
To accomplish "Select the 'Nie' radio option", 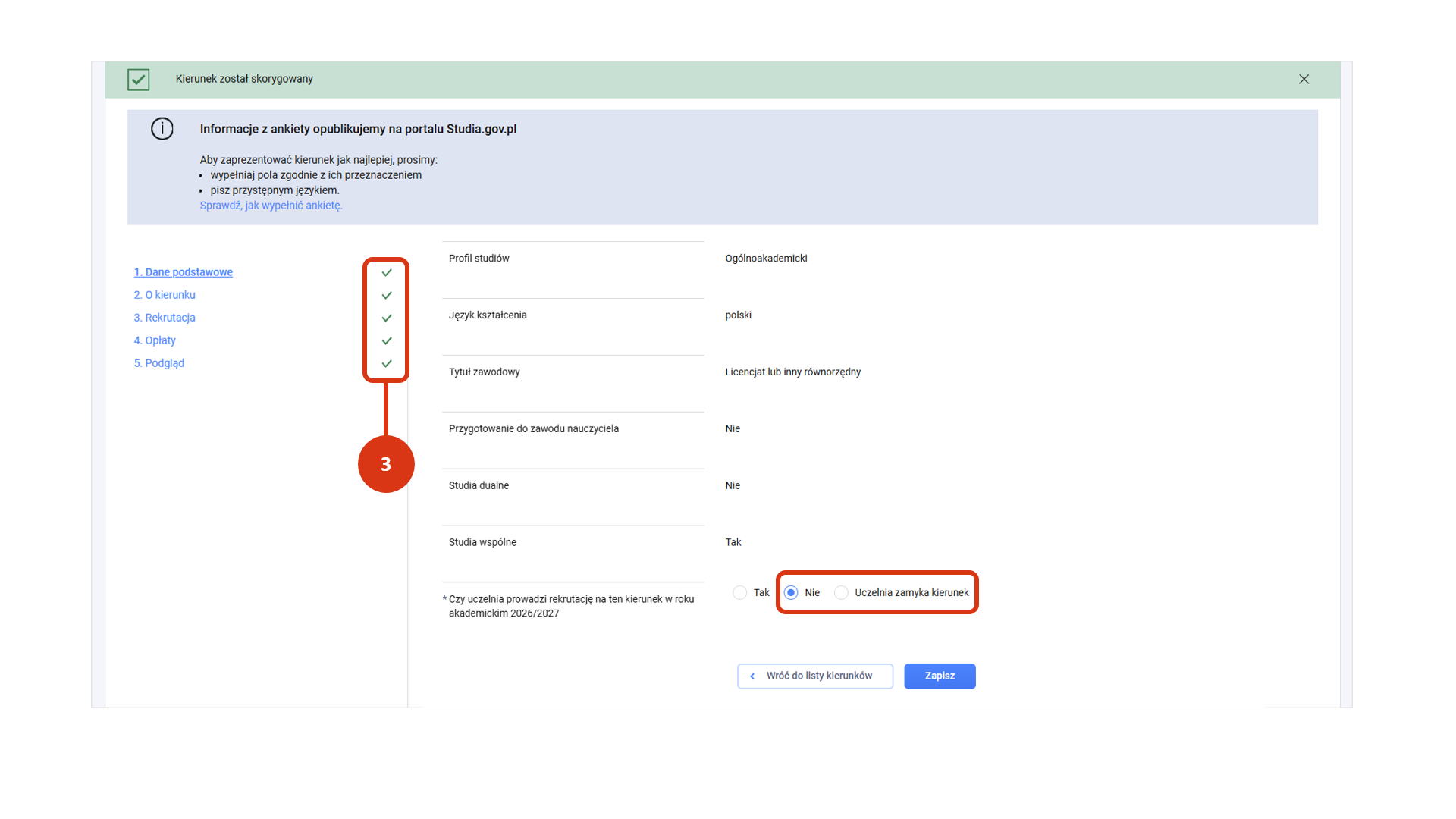I will coord(791,593).
